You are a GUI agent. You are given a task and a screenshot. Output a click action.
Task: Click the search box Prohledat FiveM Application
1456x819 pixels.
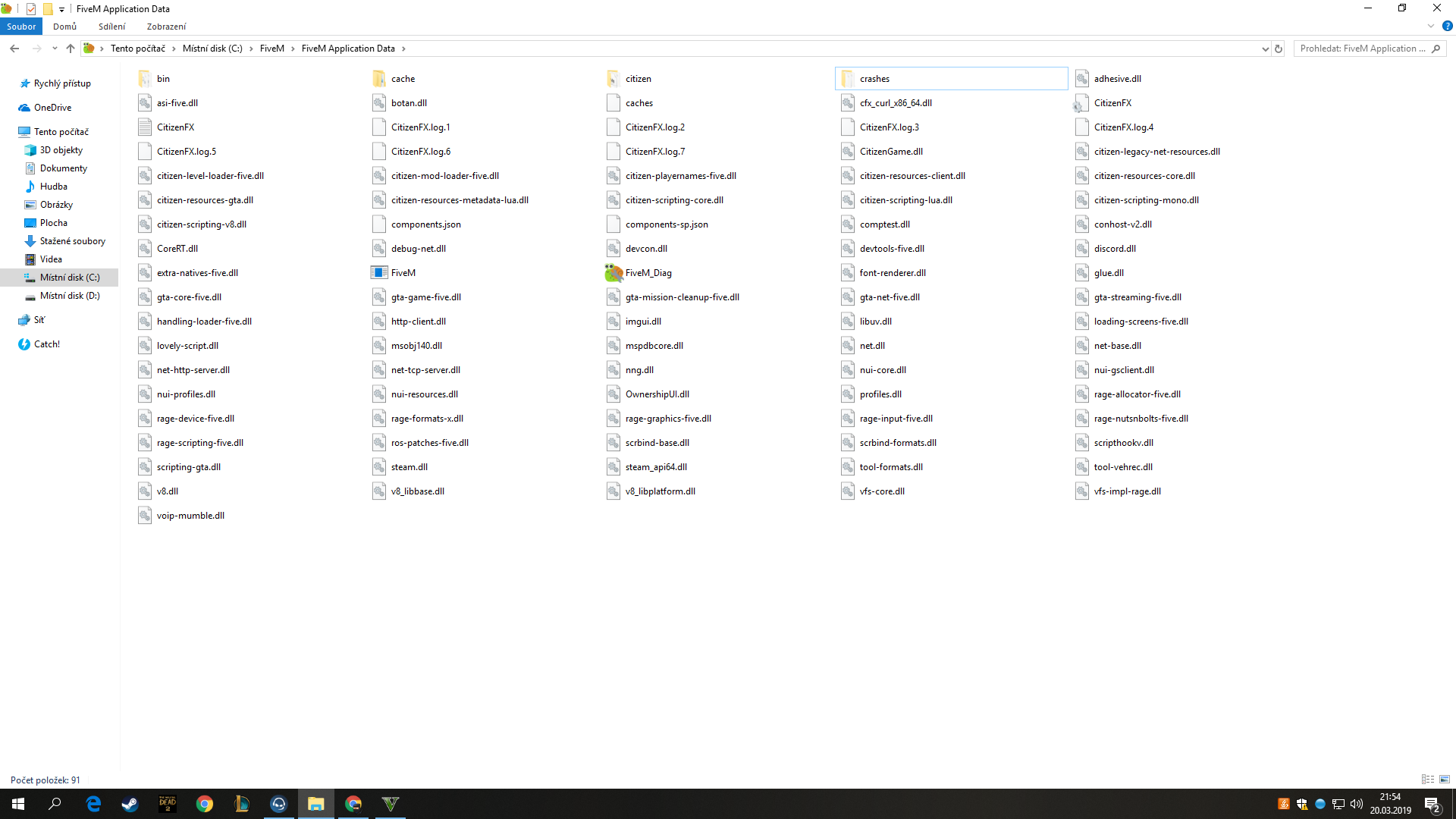coord(1362,49)
